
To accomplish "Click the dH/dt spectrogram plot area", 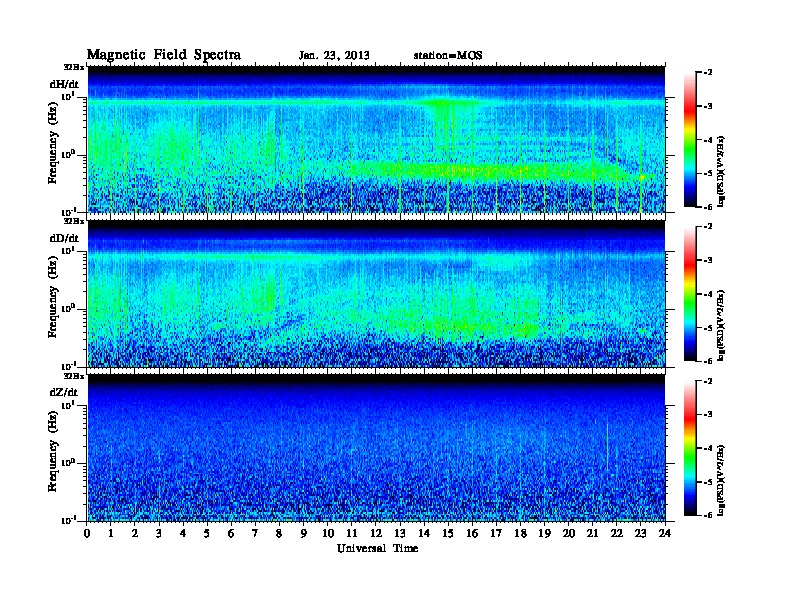I will 376,139.
